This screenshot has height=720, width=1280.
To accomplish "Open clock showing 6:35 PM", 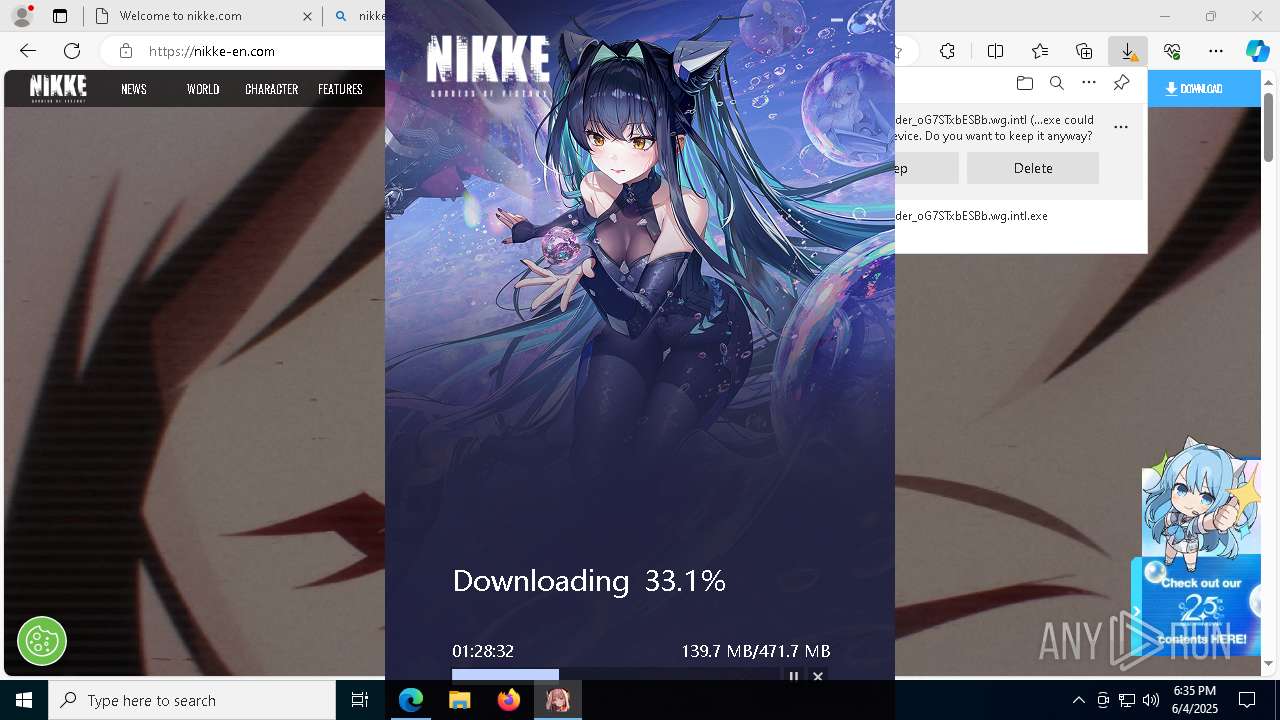I will [x=1194, y=700].
